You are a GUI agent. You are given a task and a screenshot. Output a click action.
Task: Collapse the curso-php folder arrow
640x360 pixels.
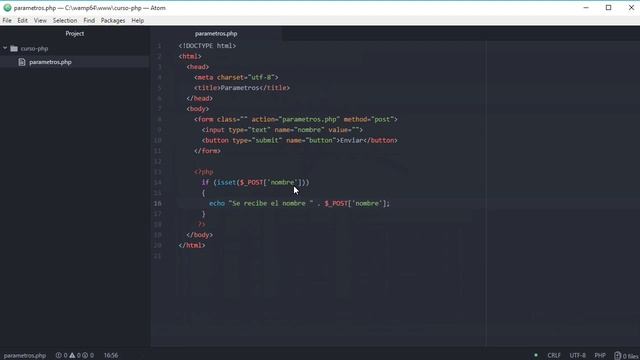point(5,48)
